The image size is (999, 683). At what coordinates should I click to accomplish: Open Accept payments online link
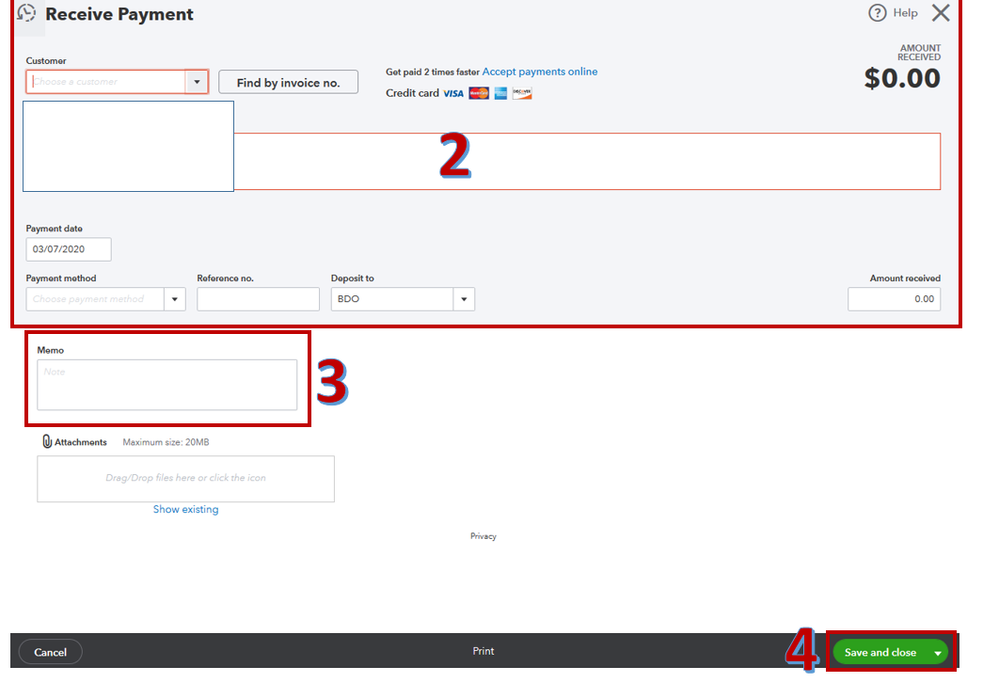tap(540, 71)
